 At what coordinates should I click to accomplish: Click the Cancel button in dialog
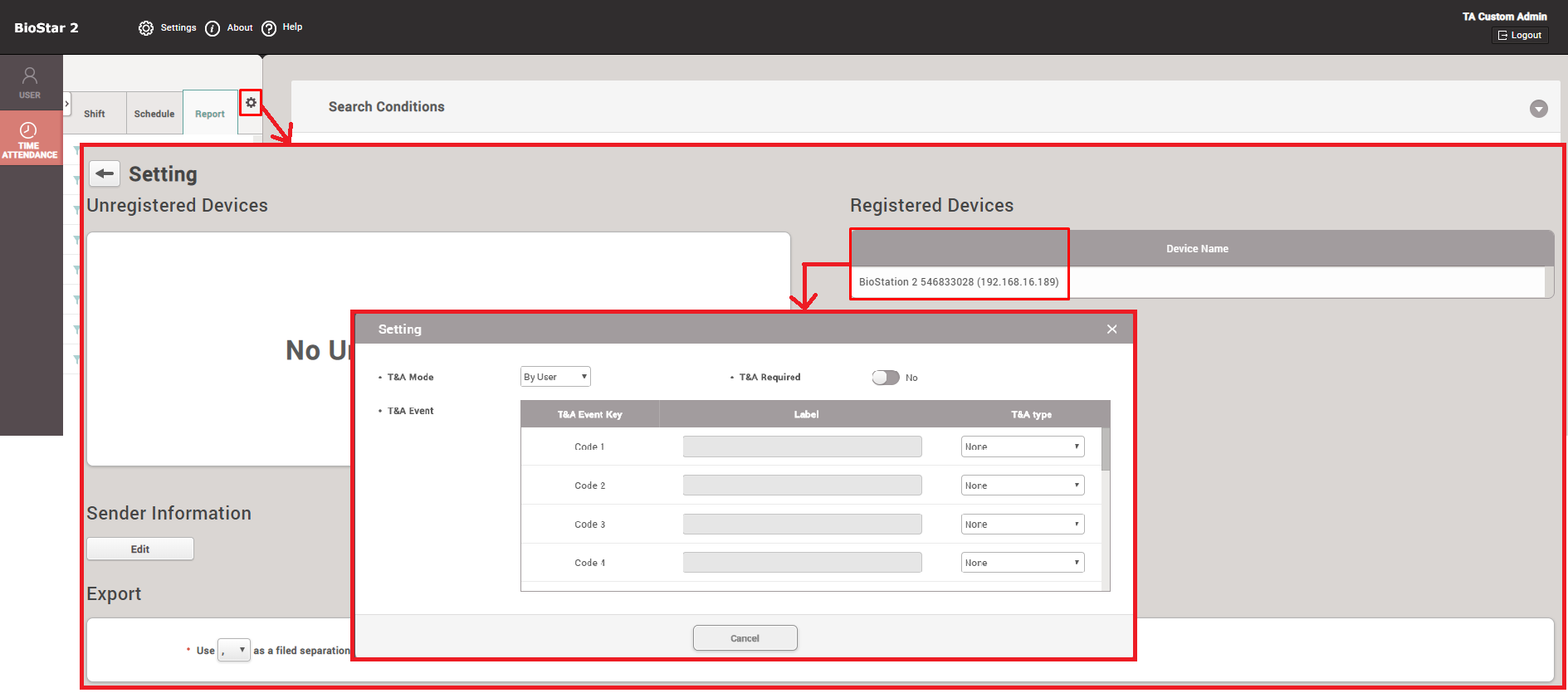click(745, 638)
